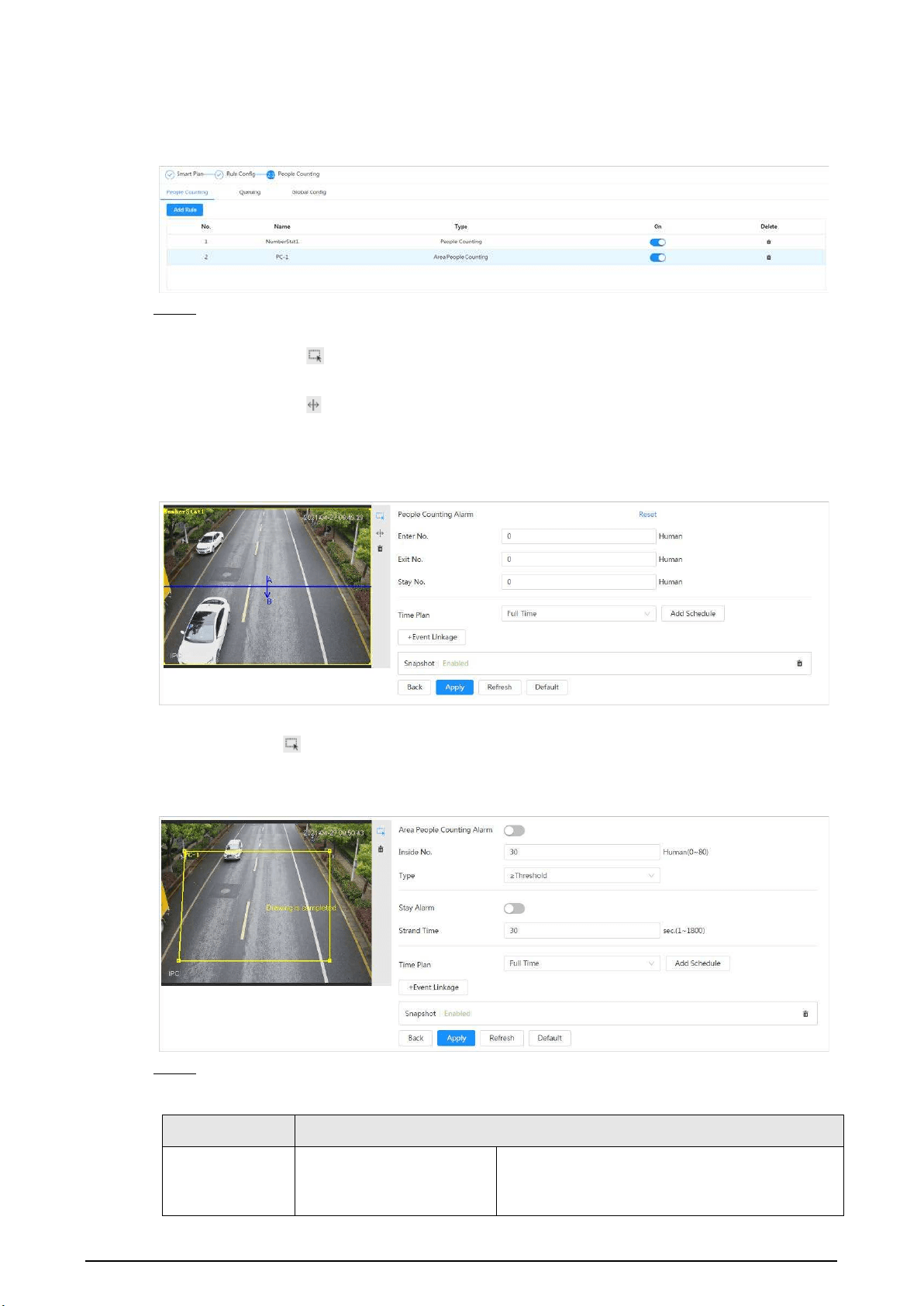
Task: Toggle the PC-1 rule On switch
Action: click(x=657, y=258)
